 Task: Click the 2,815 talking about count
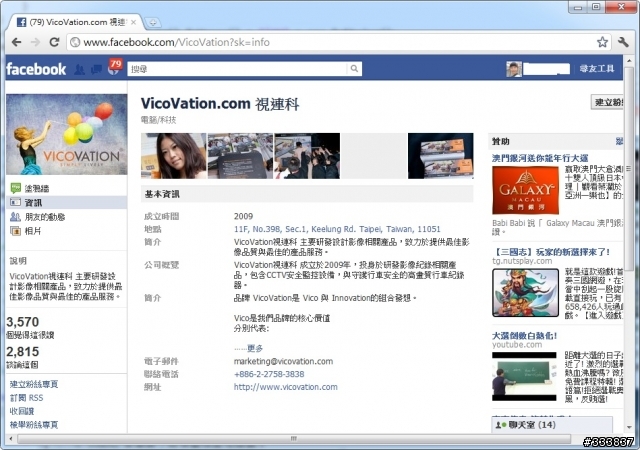[x=23, y=352]
